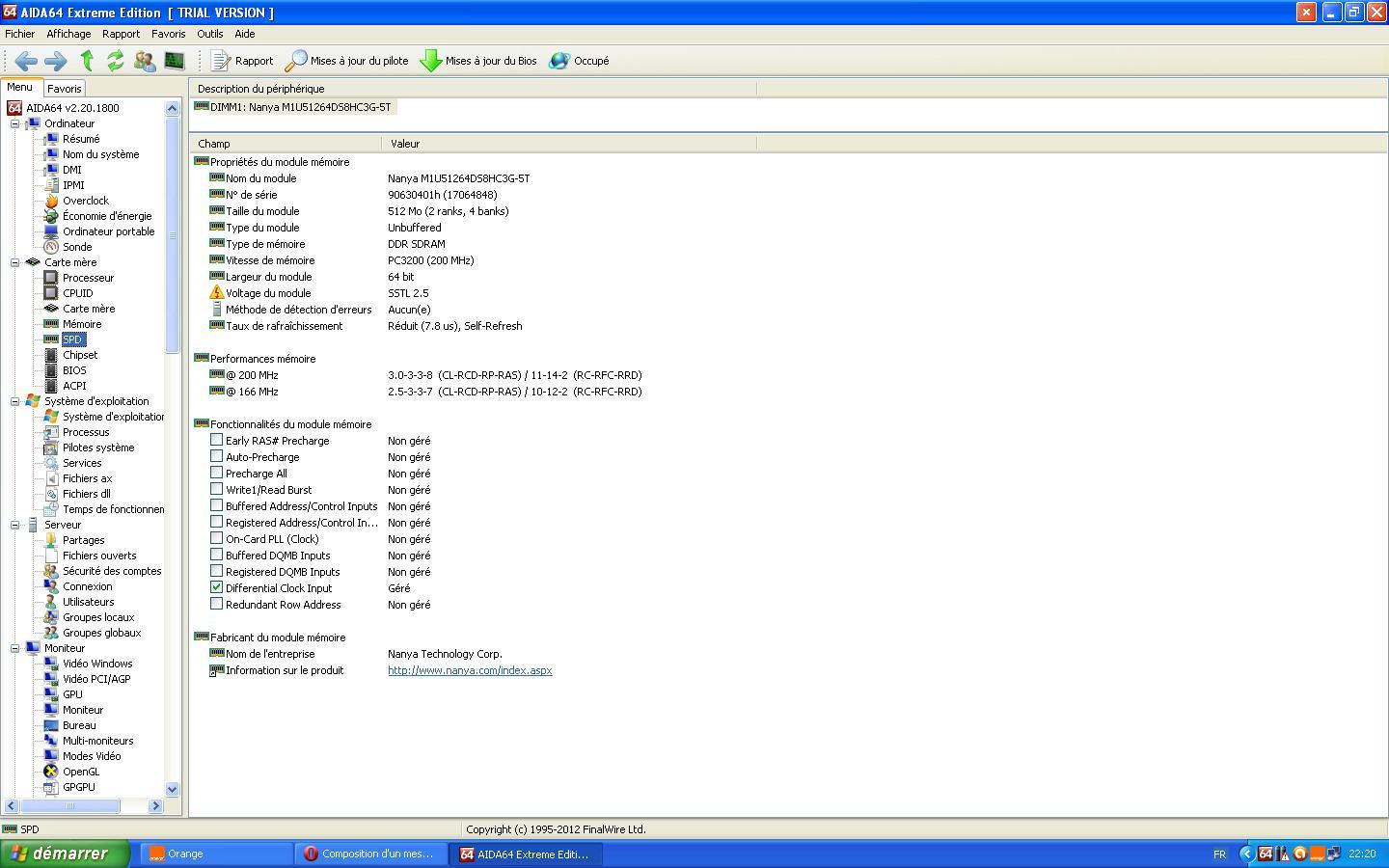
Task: Toggle Precharge All checkbox
Action: pyautogui.click(x=216, y=473)
